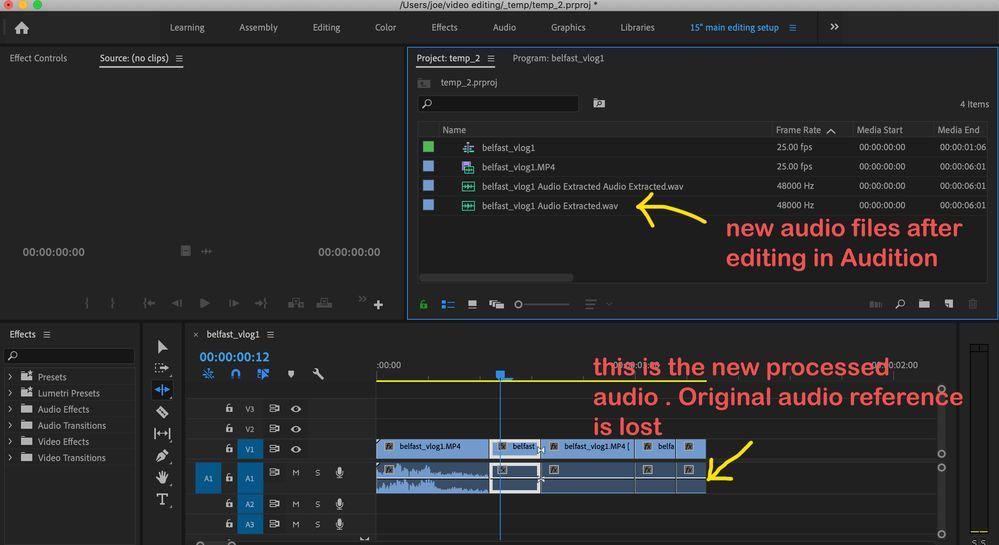This screenshot has width=999, height=545.
Task: Expand the Presets folder
Action: [10, 377]
